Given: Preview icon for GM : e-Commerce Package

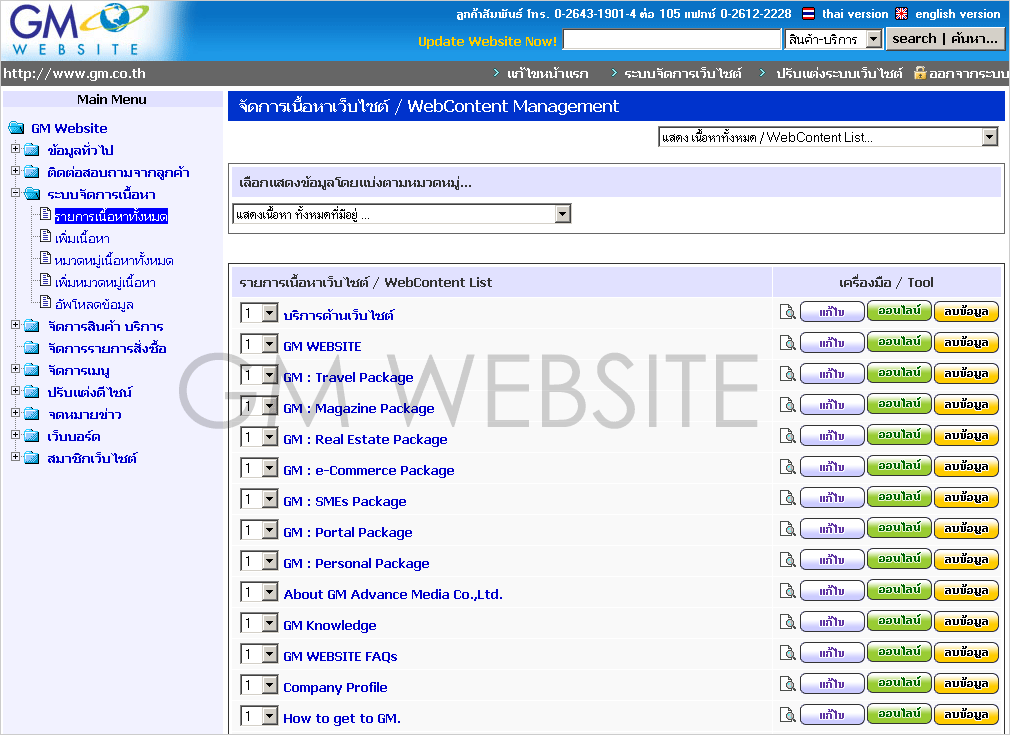Looking at the screenshot, I should pyautogui.click(x=787, y=466).
